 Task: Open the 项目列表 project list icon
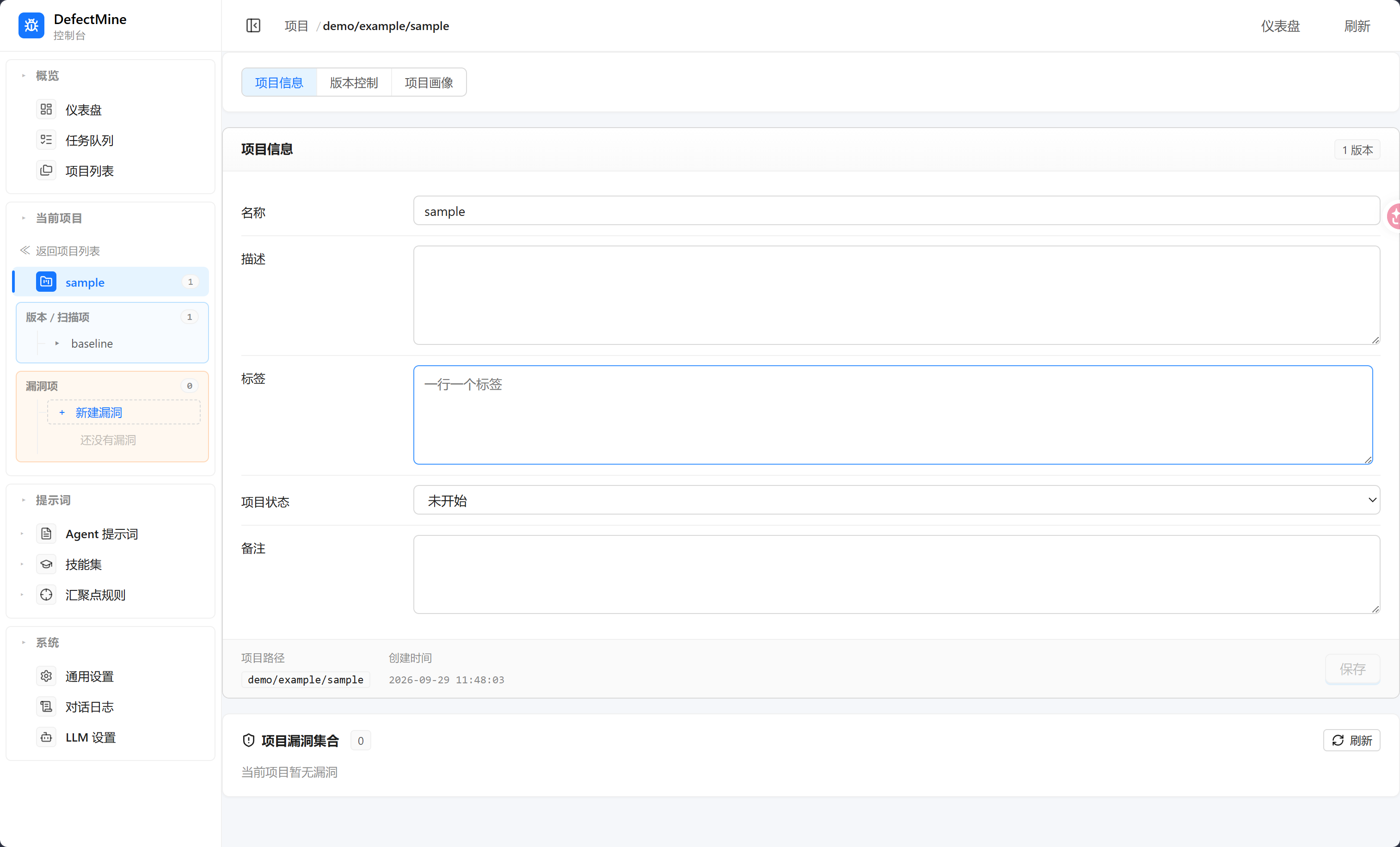[46, 171]
